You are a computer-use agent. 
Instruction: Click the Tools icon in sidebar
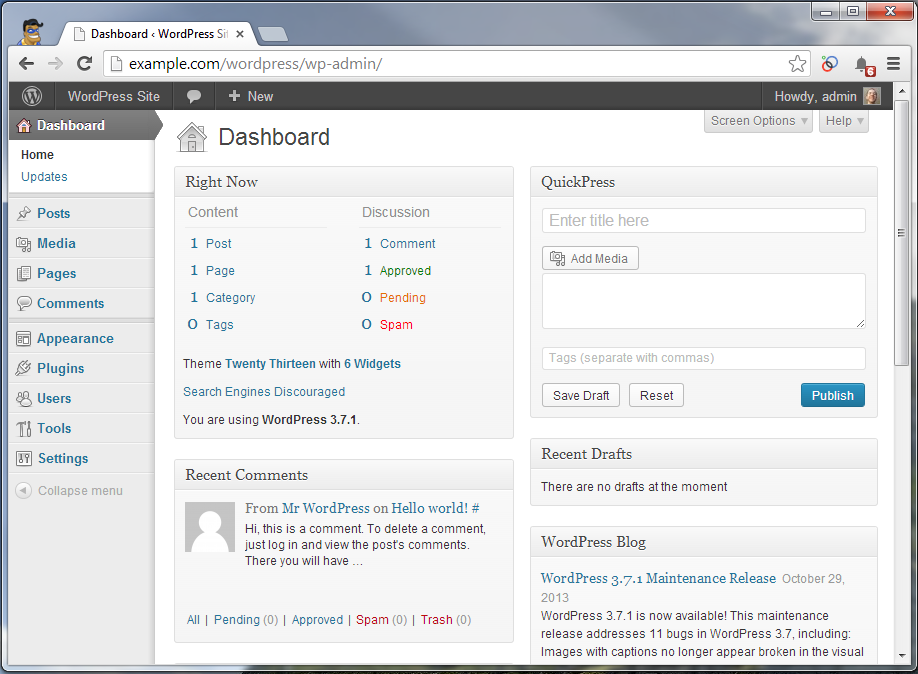coord(24,429)
